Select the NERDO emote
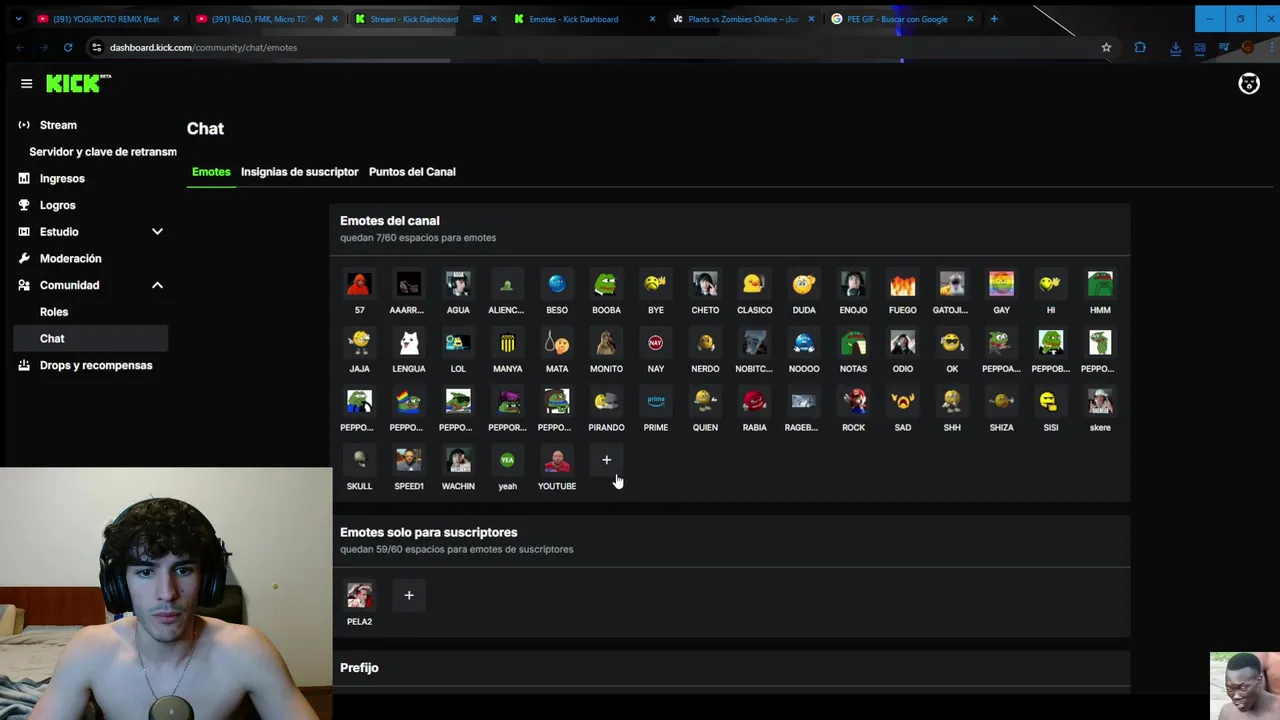This screenshot has width=1280, height=720. click(705, 343)
